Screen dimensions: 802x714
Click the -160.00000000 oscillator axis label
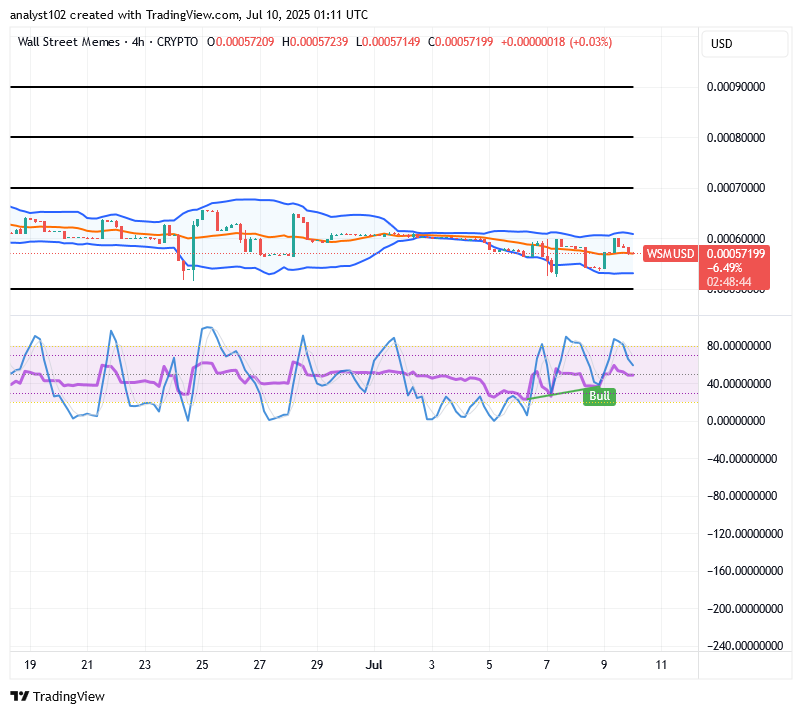pos(745,571)
